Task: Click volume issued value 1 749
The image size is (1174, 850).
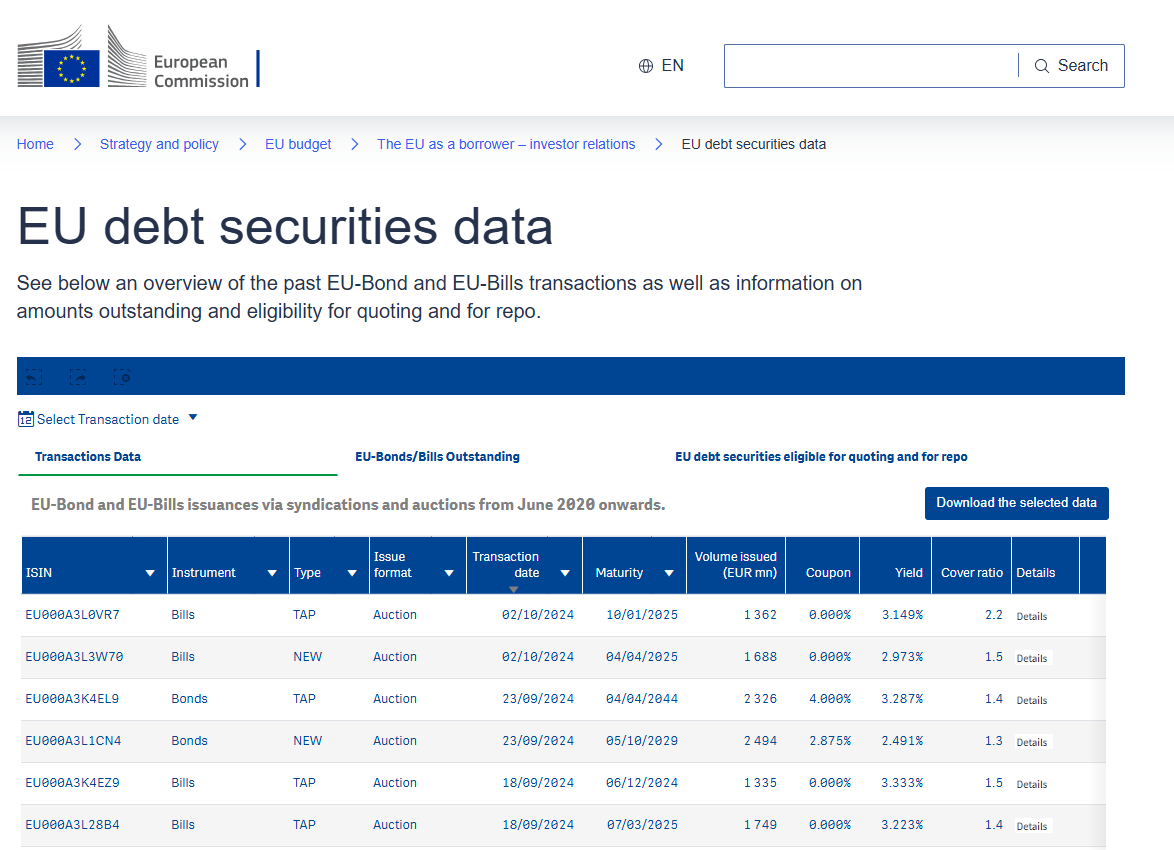Action: 760,825
